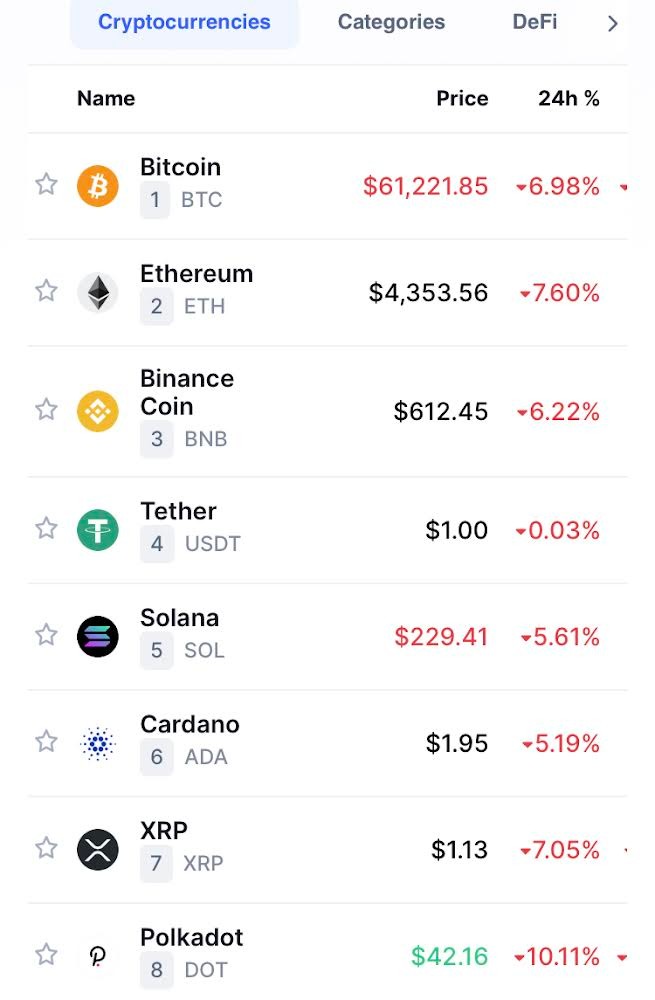Tap the Tether green logo icon
Screen dimensions: 655x1000
pyautogui.click(x=98, y=530)
